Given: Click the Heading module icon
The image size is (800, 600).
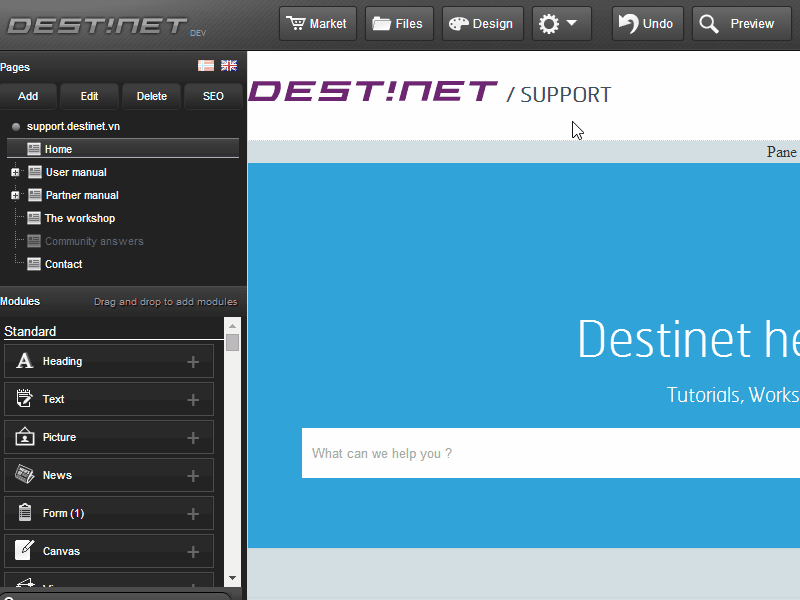Looking at the screenshot, I should pos(25,361).
